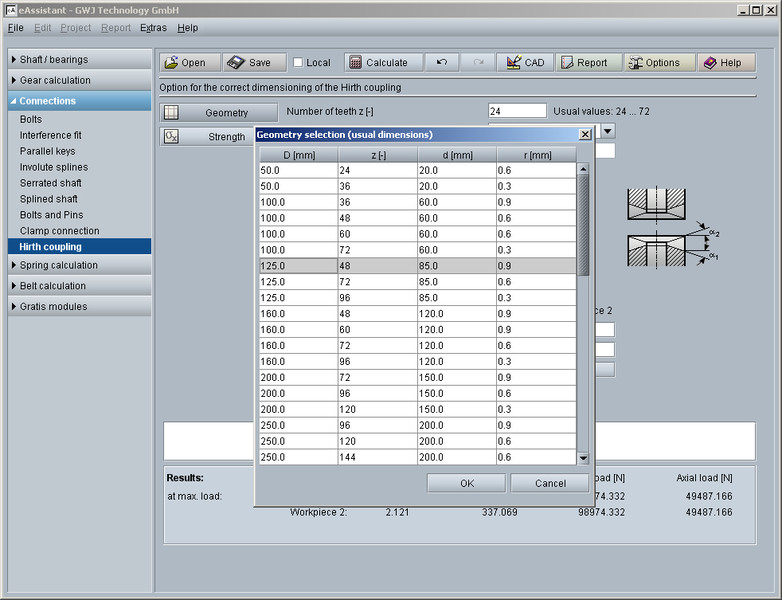The height and width of the screenshot is (600, 782).
Task: Close the Geometry selection dialog
Action: (585, 134)
